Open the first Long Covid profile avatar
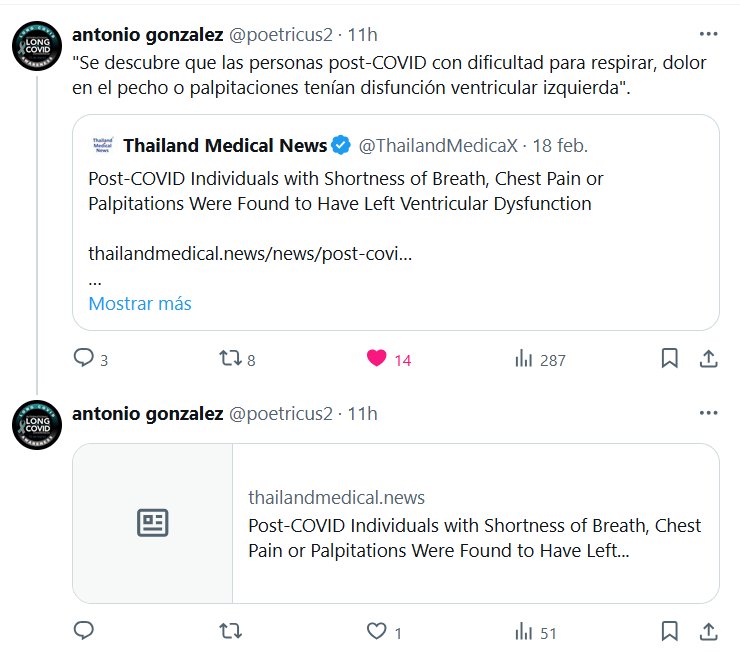The image size is (740, 652). click(x=37, y=47)
